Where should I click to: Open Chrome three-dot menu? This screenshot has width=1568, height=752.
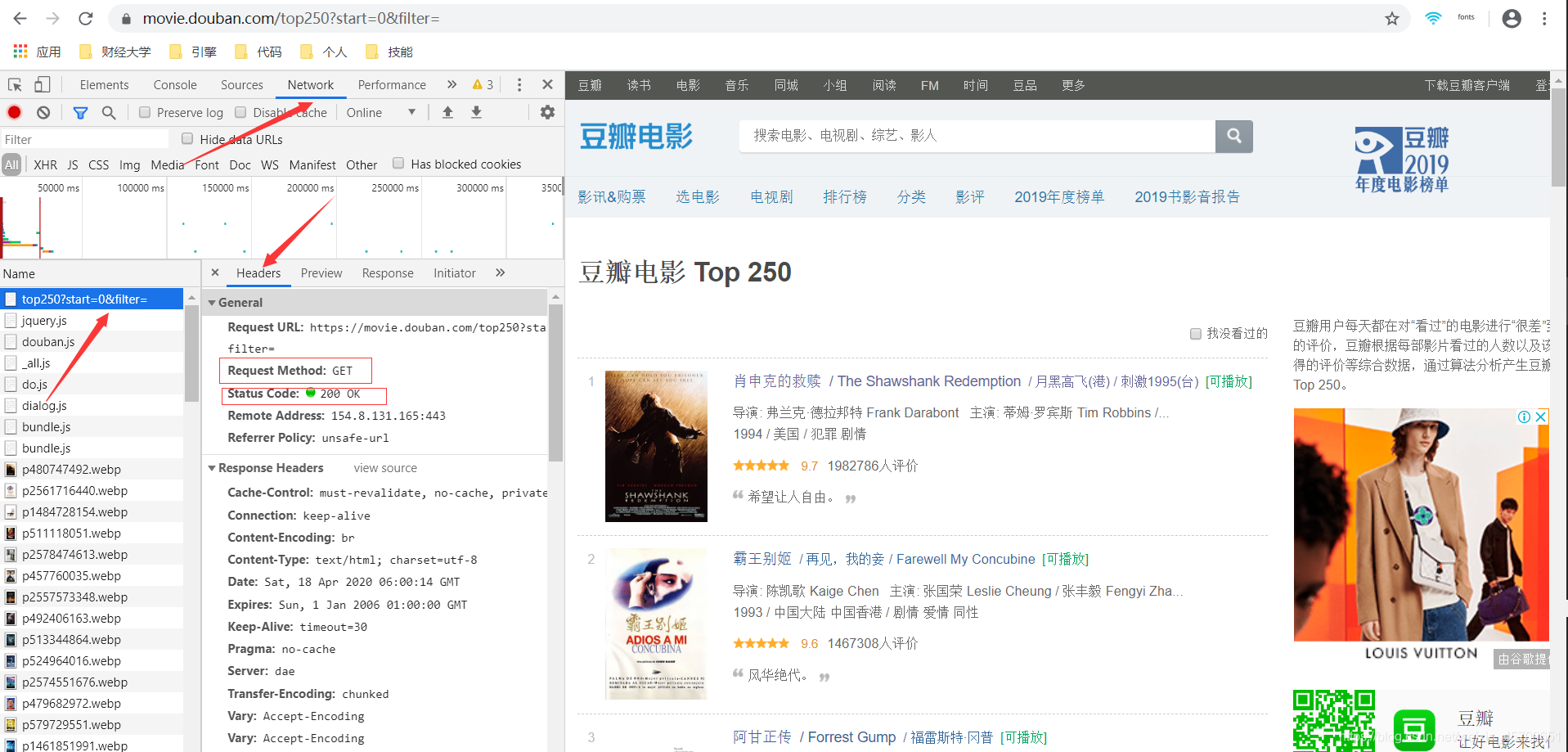(x=1544, y=18)
